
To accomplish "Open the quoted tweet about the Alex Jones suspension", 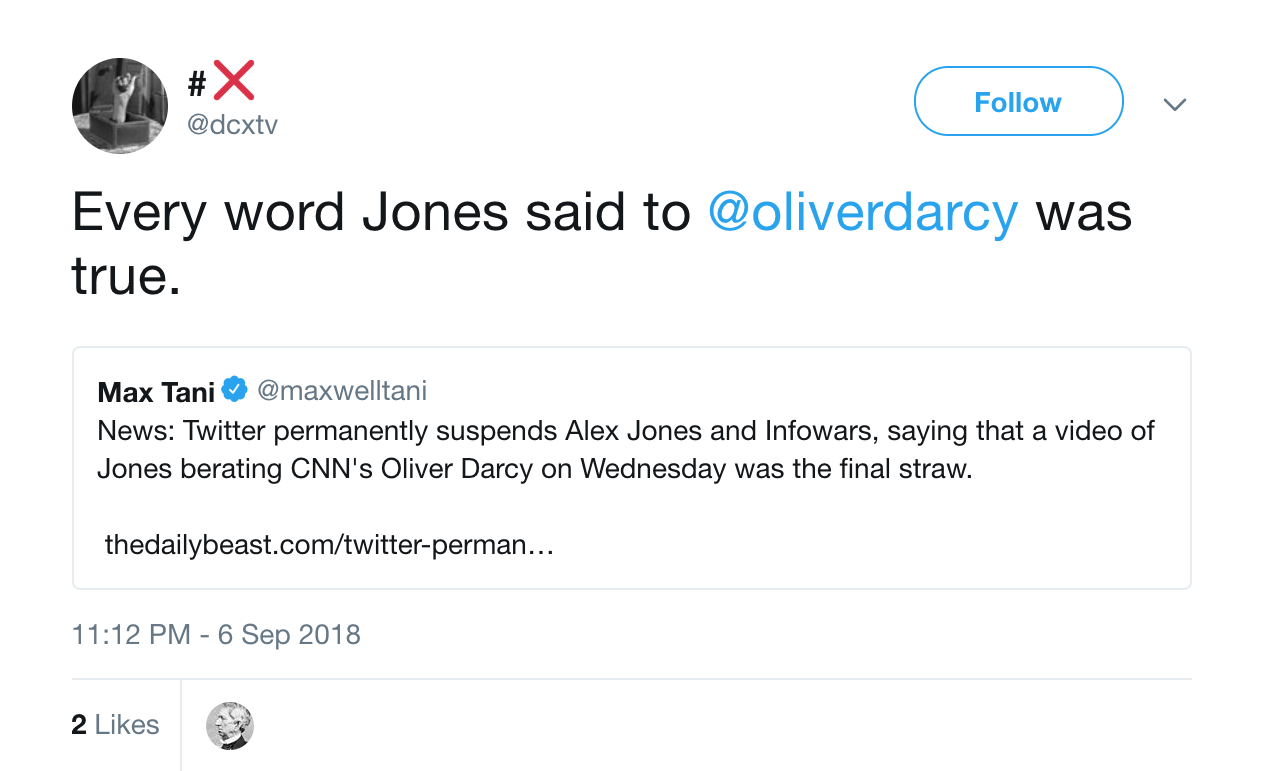I will click(x=631, y=468).
